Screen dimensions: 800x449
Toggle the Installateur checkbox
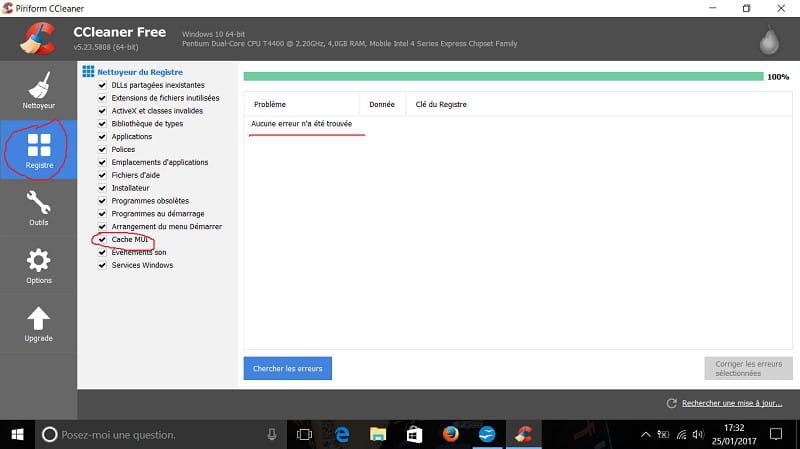point(102,188)
